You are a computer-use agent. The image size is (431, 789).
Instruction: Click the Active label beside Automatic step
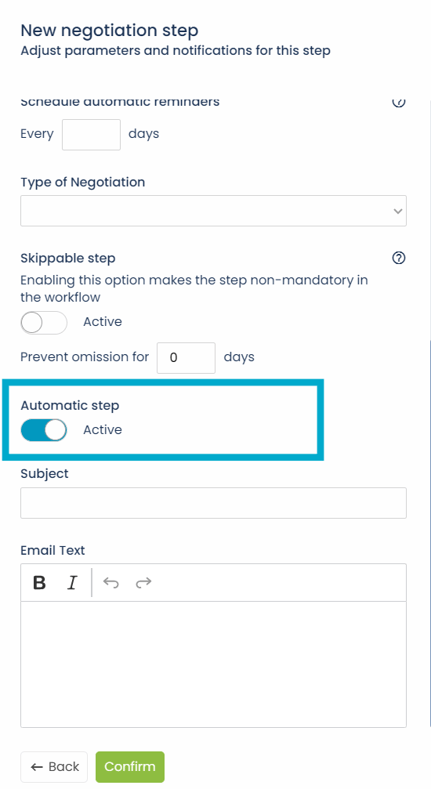point(103,430)
